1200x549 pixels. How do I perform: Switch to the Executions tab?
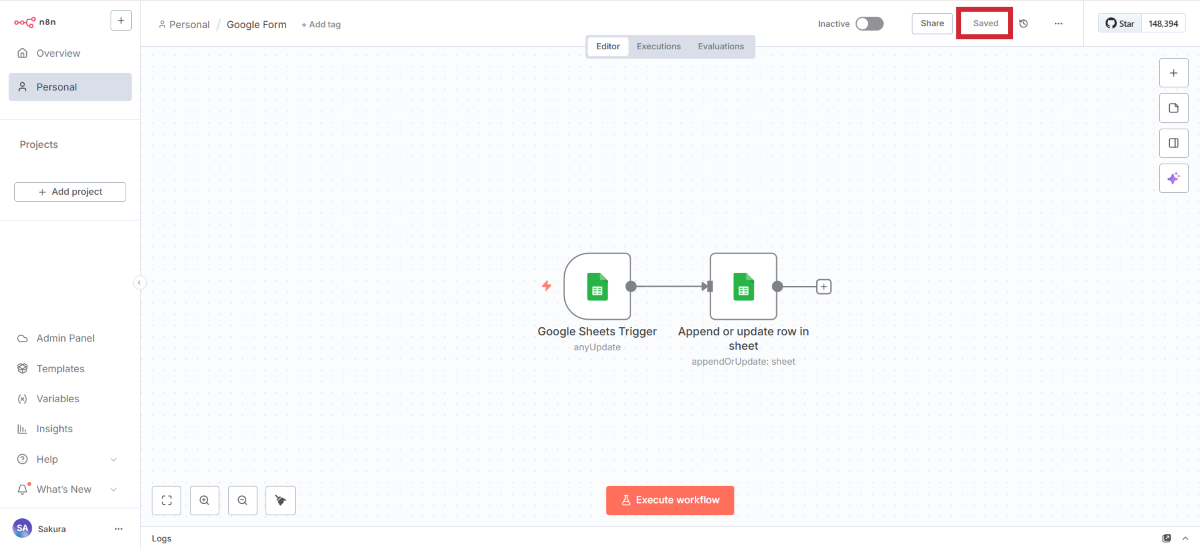coord(658,46)
